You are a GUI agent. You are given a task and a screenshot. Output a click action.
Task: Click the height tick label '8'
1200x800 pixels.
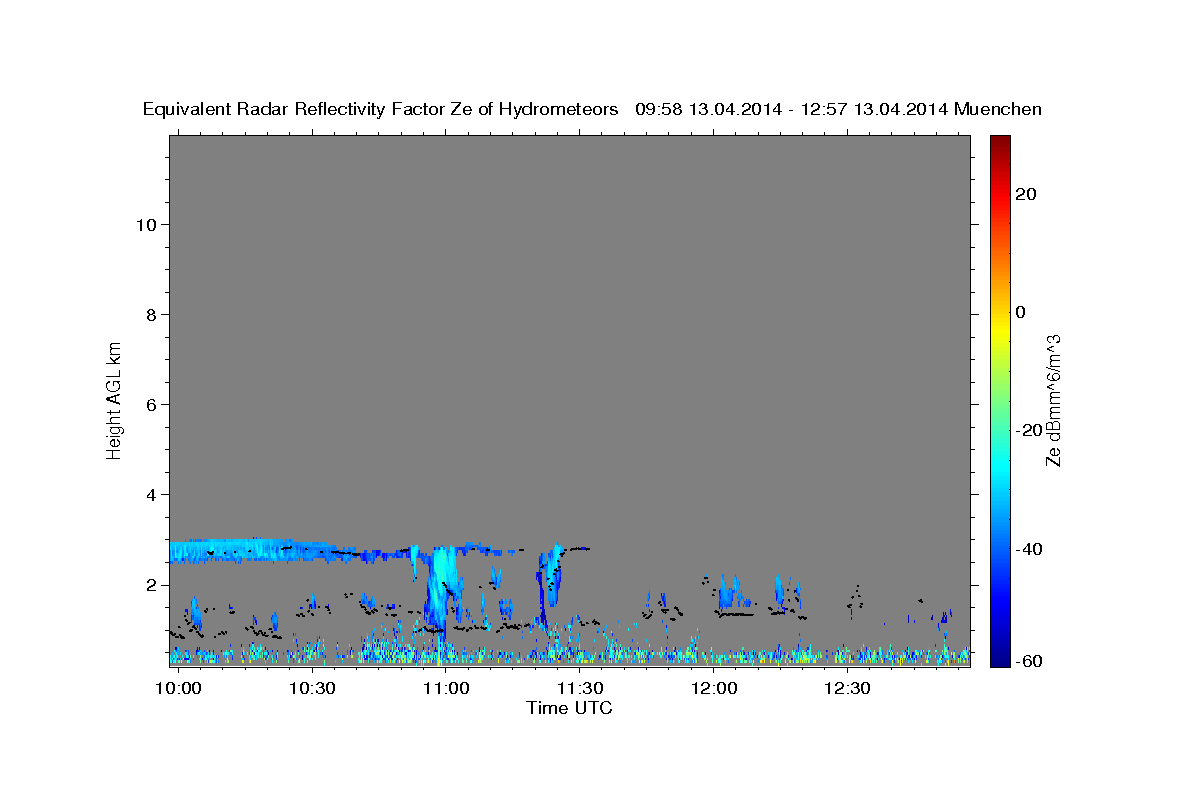152,315
